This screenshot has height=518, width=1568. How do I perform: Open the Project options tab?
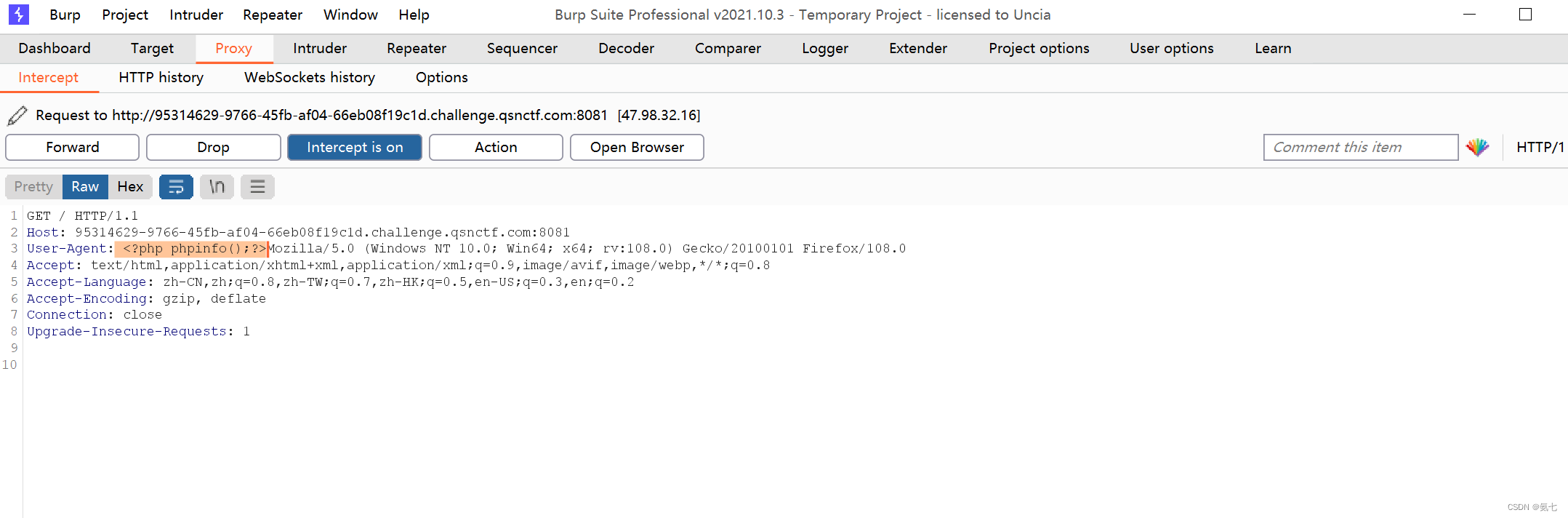pyautogui.click(x=1039, y=48)
